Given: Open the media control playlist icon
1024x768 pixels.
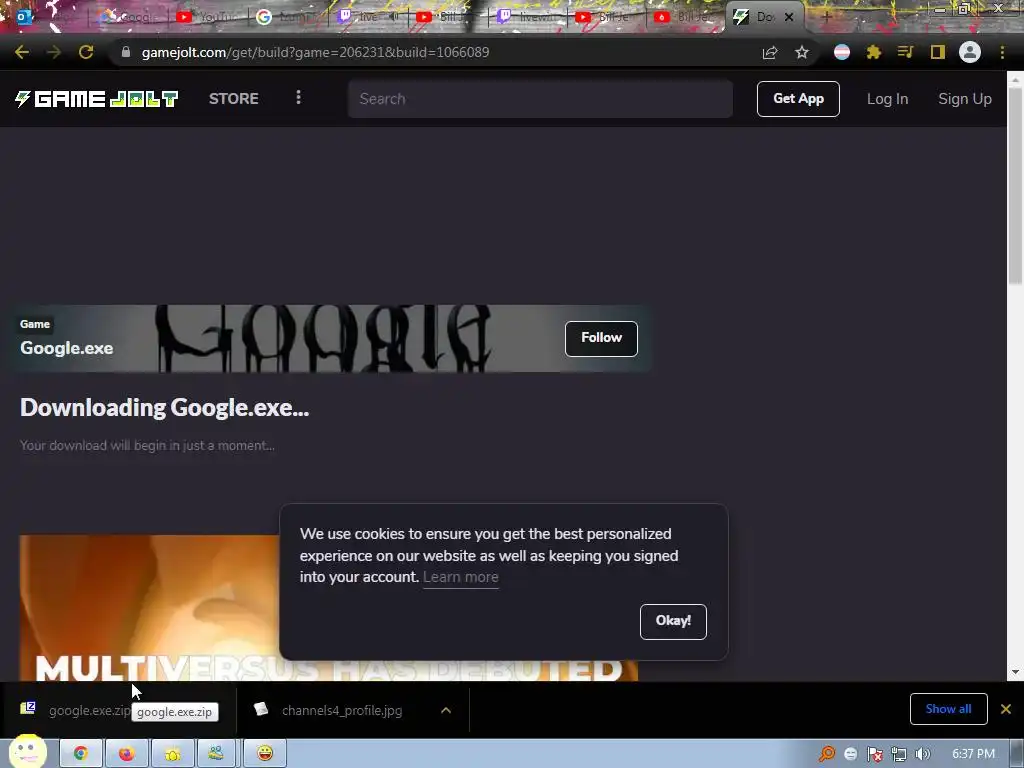Looking at the screenshot, I should 905,52.
